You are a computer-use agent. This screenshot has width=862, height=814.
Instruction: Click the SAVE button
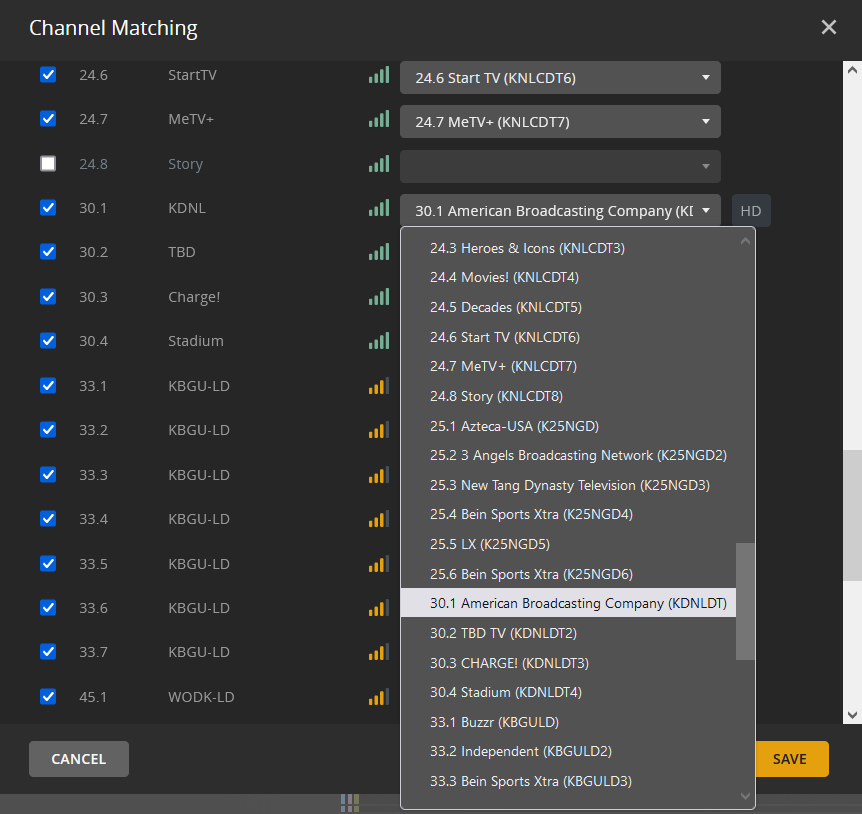pos(790,758)
